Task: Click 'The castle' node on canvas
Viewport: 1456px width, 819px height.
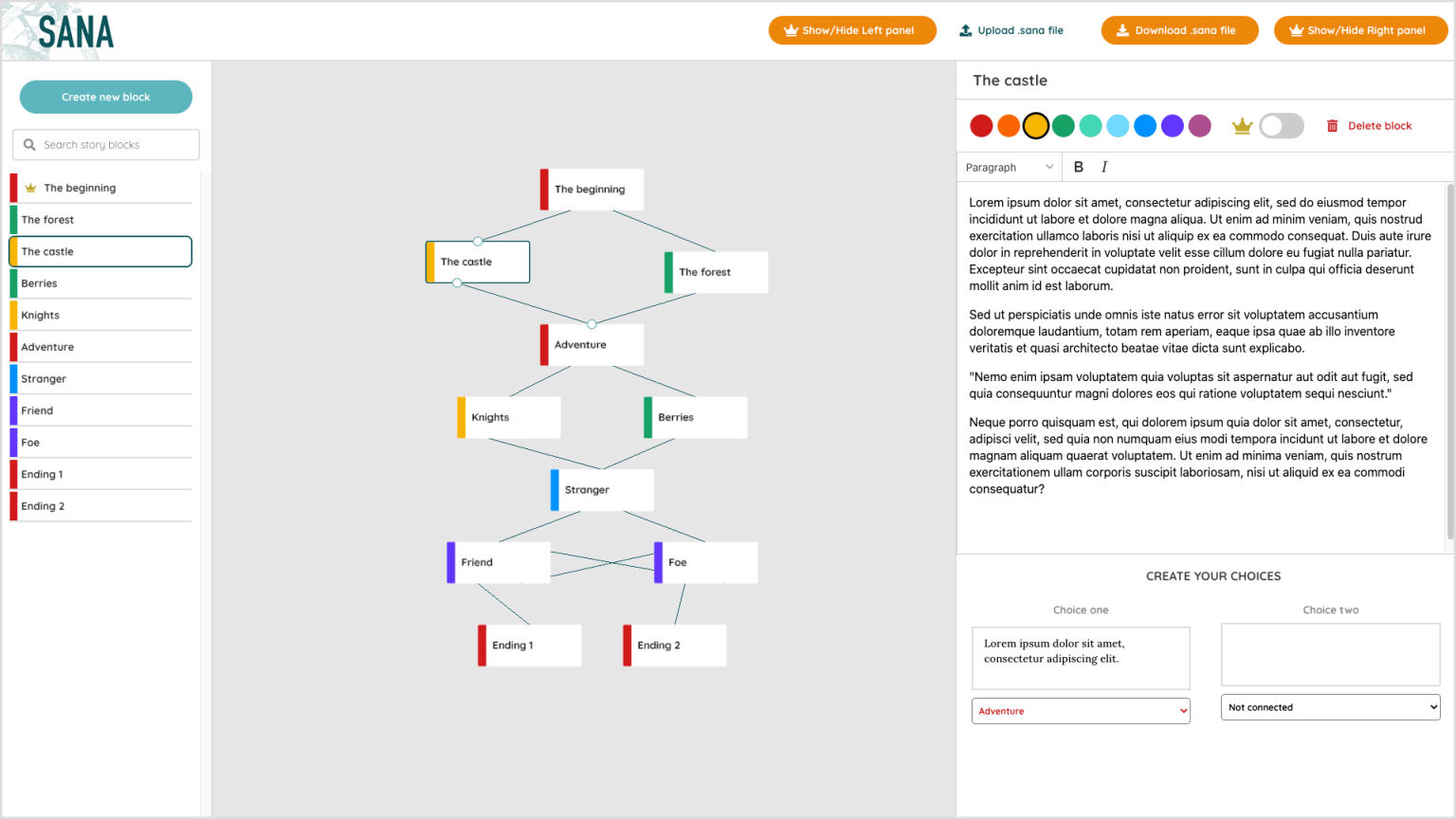Action: [x=478, y=262]
